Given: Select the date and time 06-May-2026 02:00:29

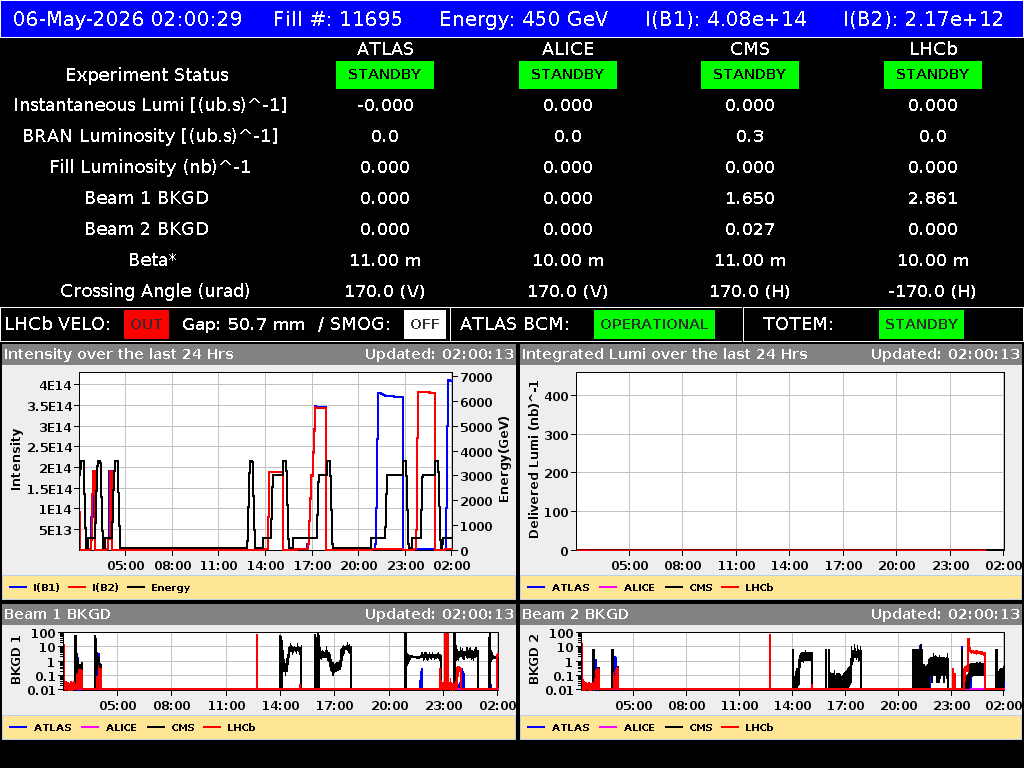Looking at the screenshot, I should click(127, 18).
